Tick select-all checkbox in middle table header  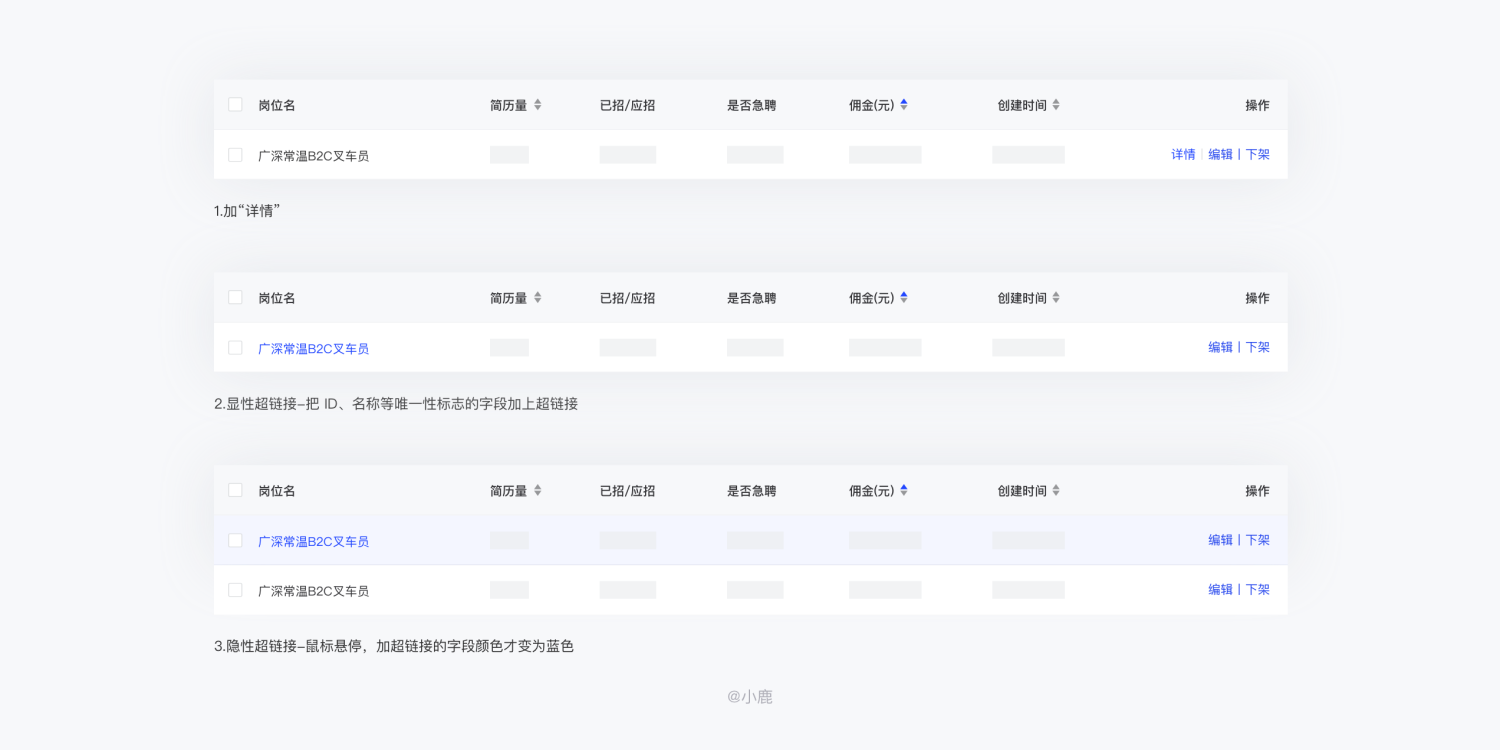point(235,297)
